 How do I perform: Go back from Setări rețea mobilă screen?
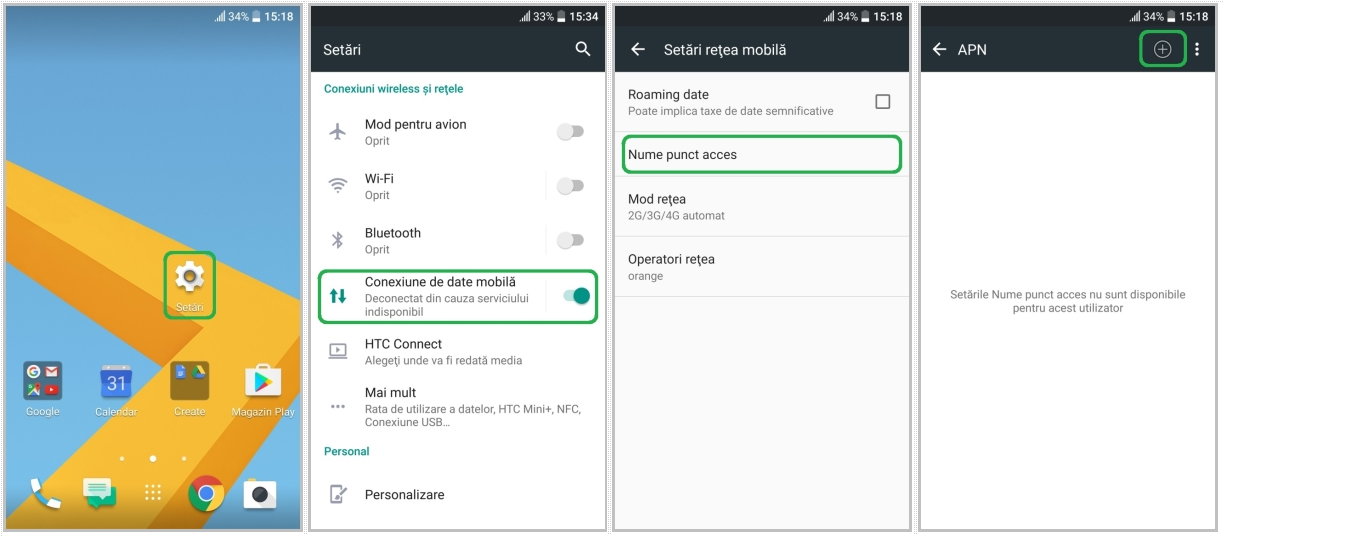pyautogui.click(x=638, y=49)
